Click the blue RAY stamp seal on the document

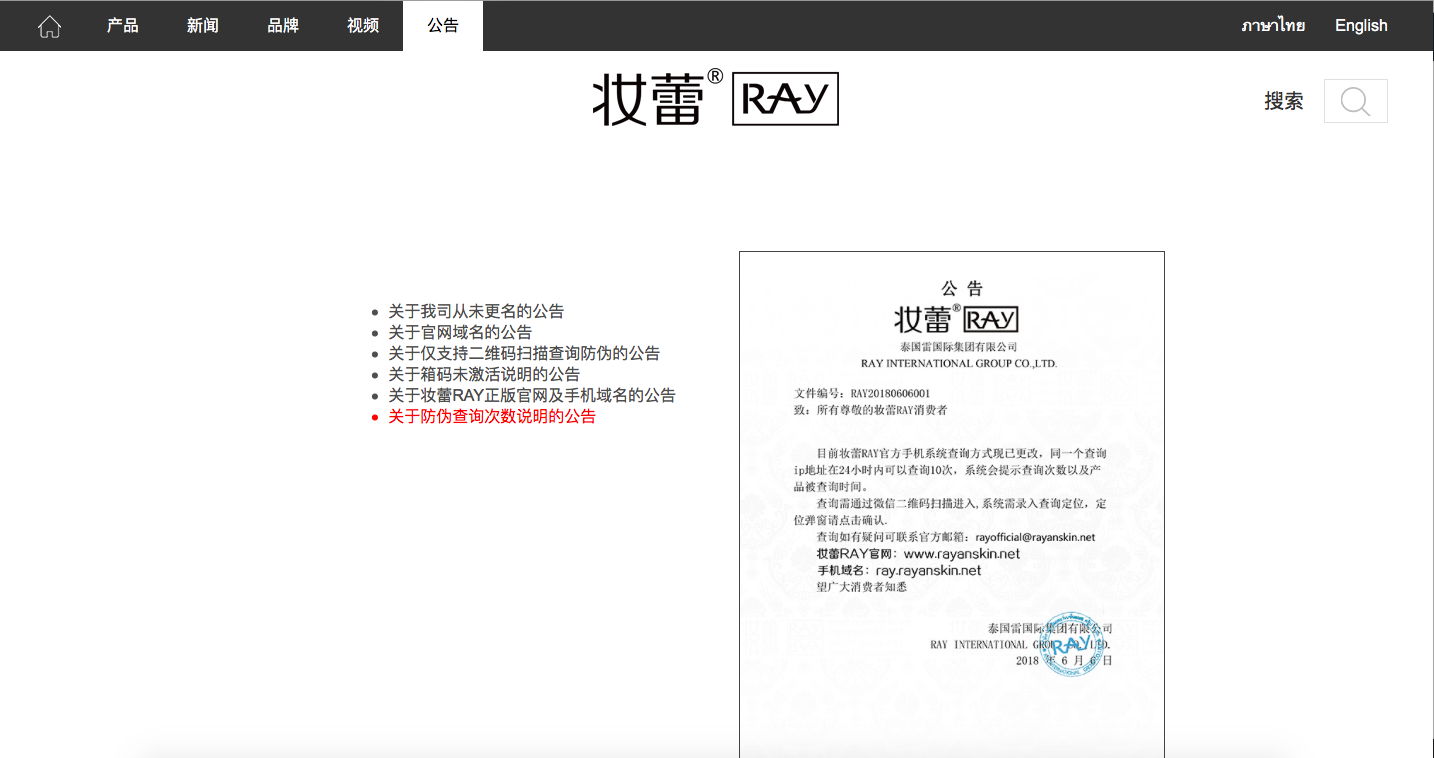1072,646
